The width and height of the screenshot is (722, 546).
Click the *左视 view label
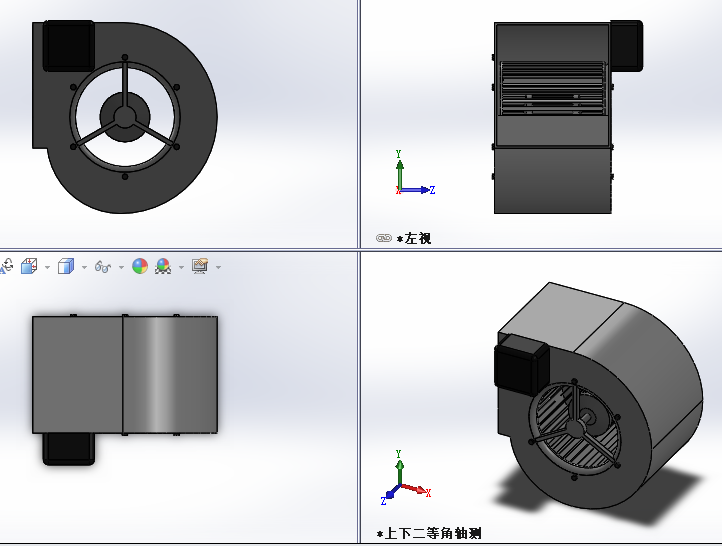[414, 238]
